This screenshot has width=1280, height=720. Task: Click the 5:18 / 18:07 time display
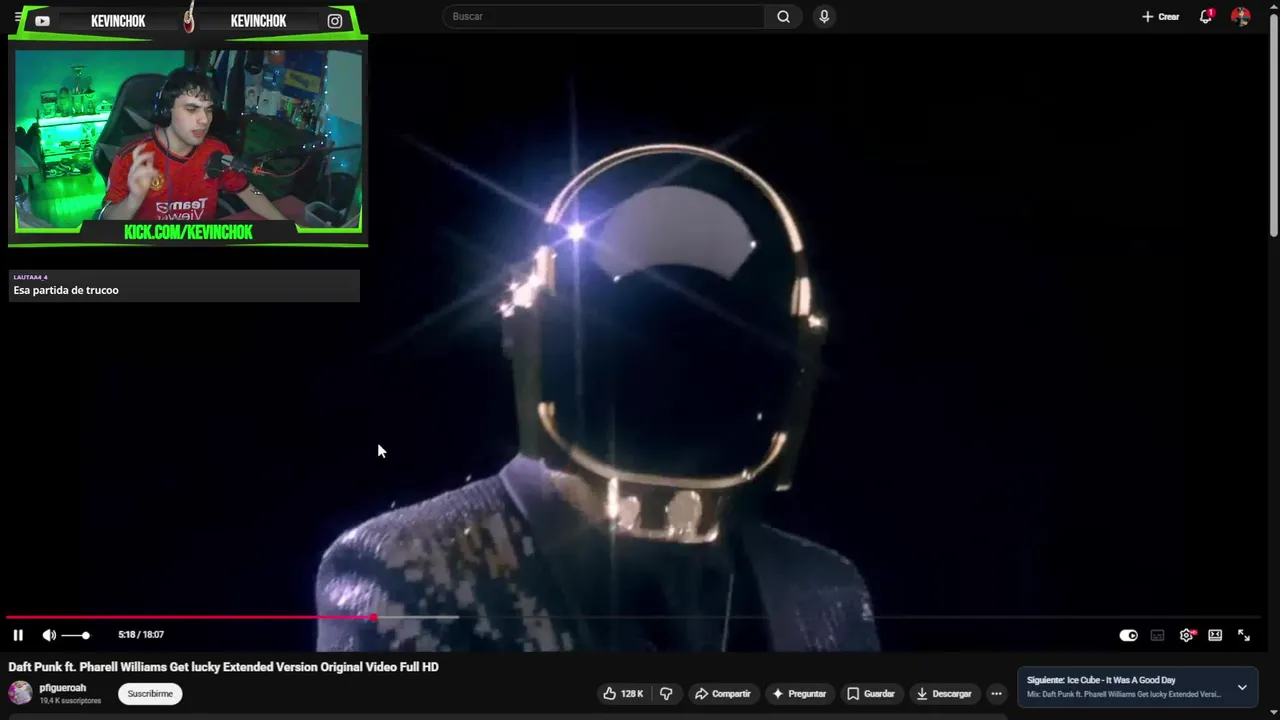coord(141,635)
